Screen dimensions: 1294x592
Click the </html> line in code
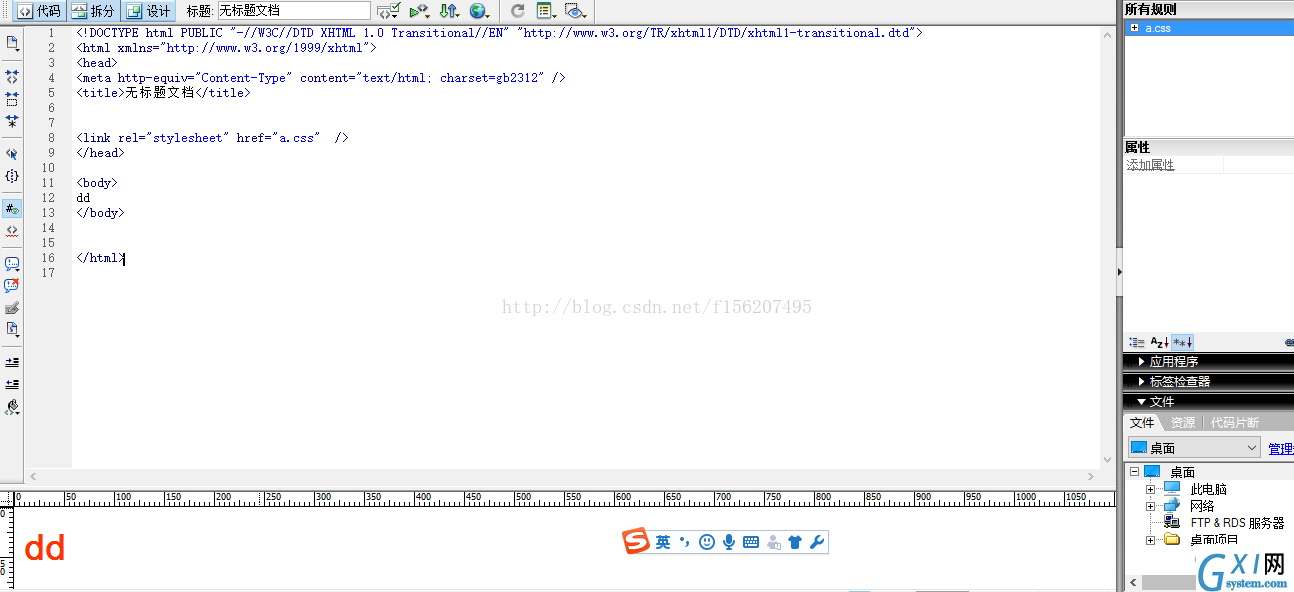tap(100, 258)
